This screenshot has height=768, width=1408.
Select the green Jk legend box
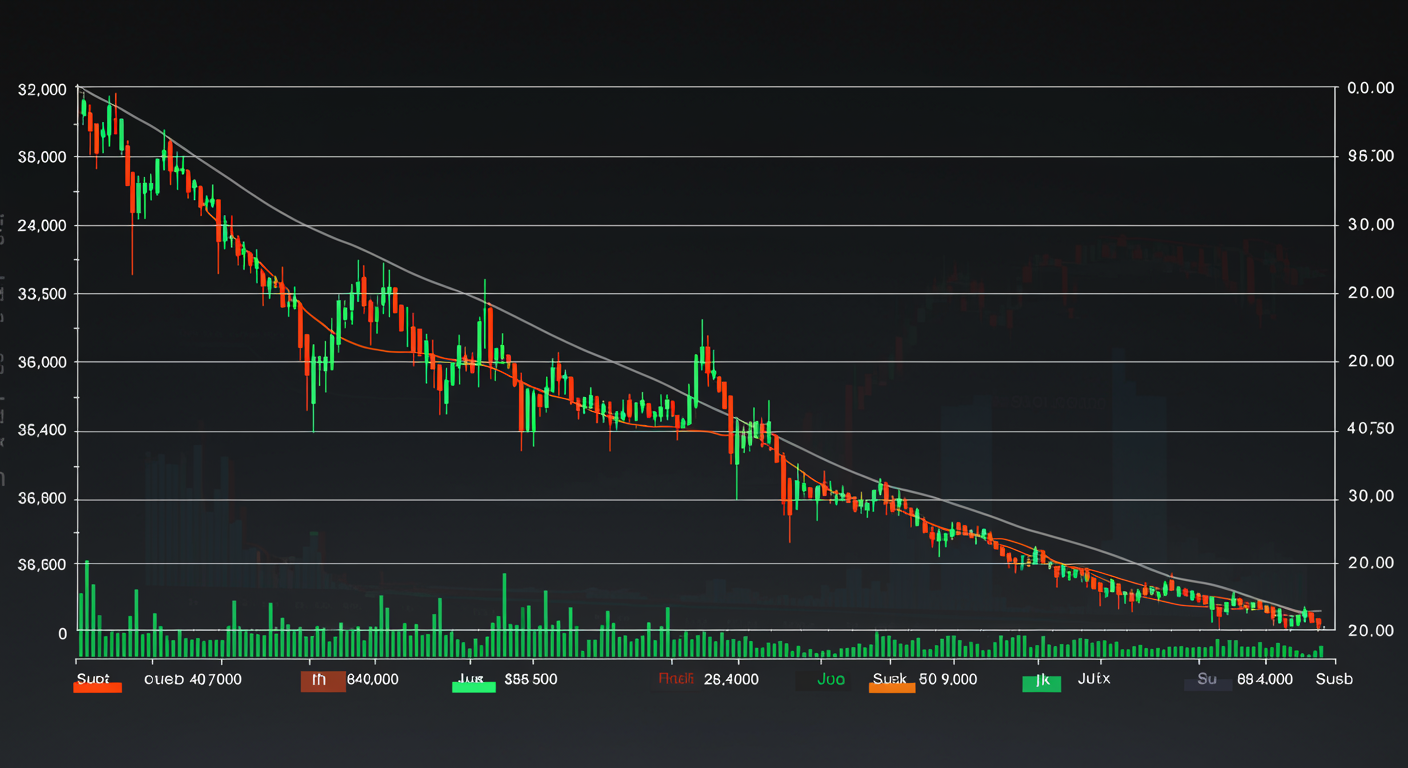(x=1040, y=683)
